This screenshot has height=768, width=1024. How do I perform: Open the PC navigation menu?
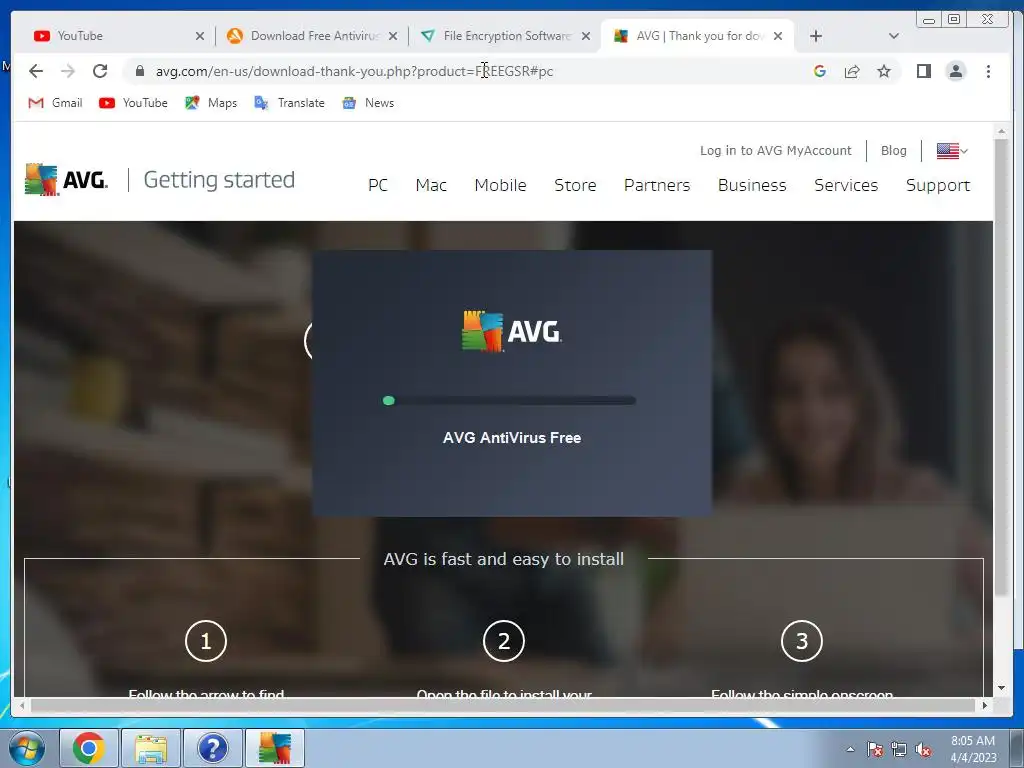pos(377,185)
